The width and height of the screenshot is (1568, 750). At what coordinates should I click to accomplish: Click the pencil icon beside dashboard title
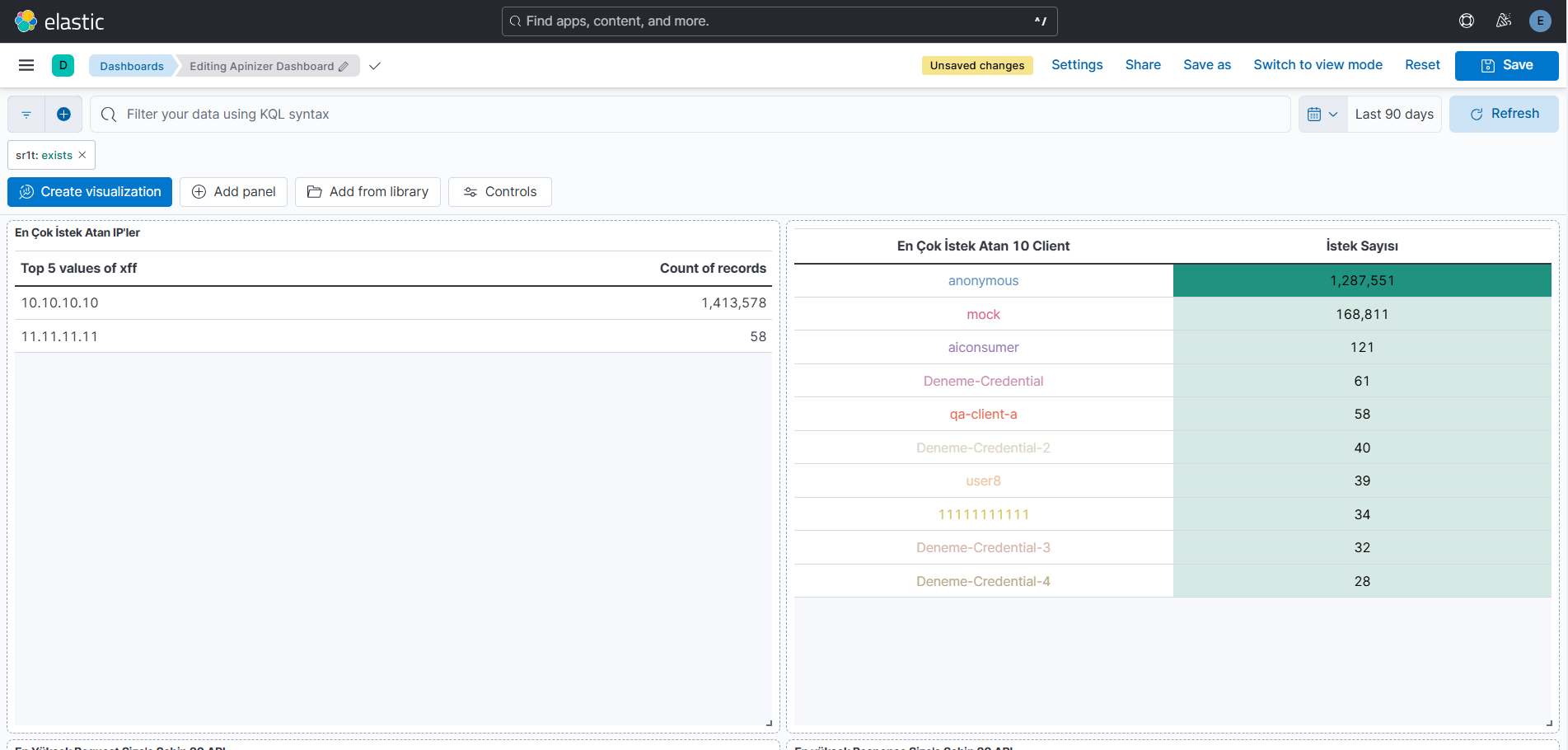344,66
